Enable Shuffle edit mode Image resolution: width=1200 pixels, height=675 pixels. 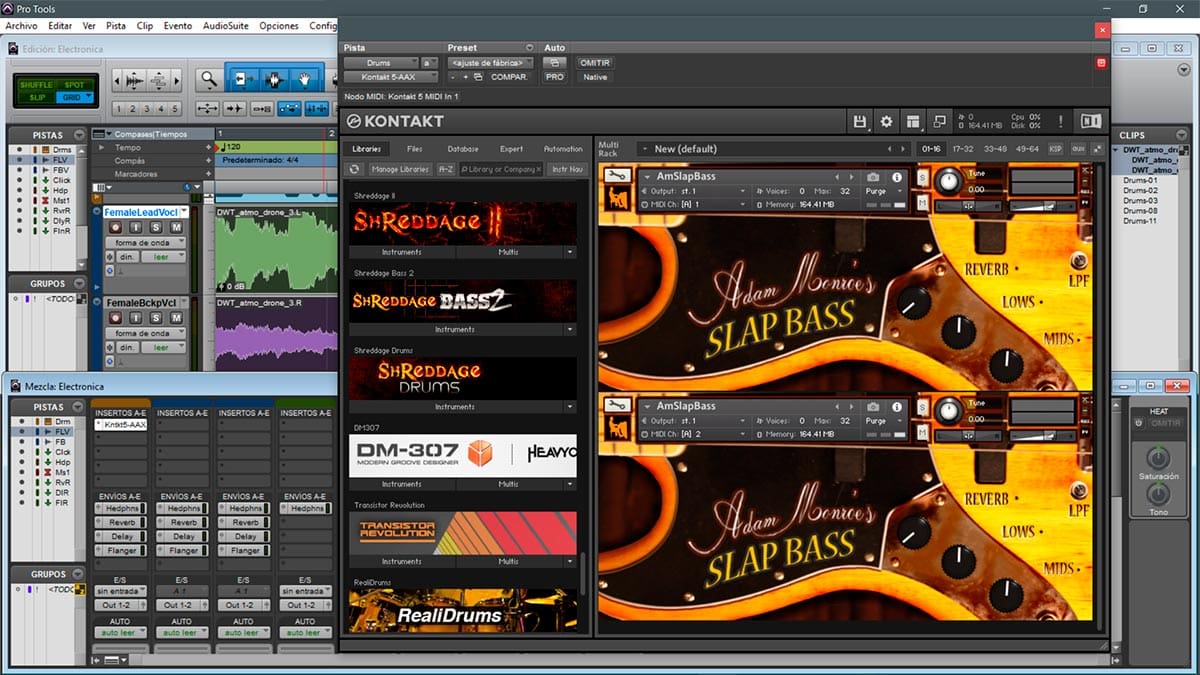pyautogui.click(x=36, y=84)
